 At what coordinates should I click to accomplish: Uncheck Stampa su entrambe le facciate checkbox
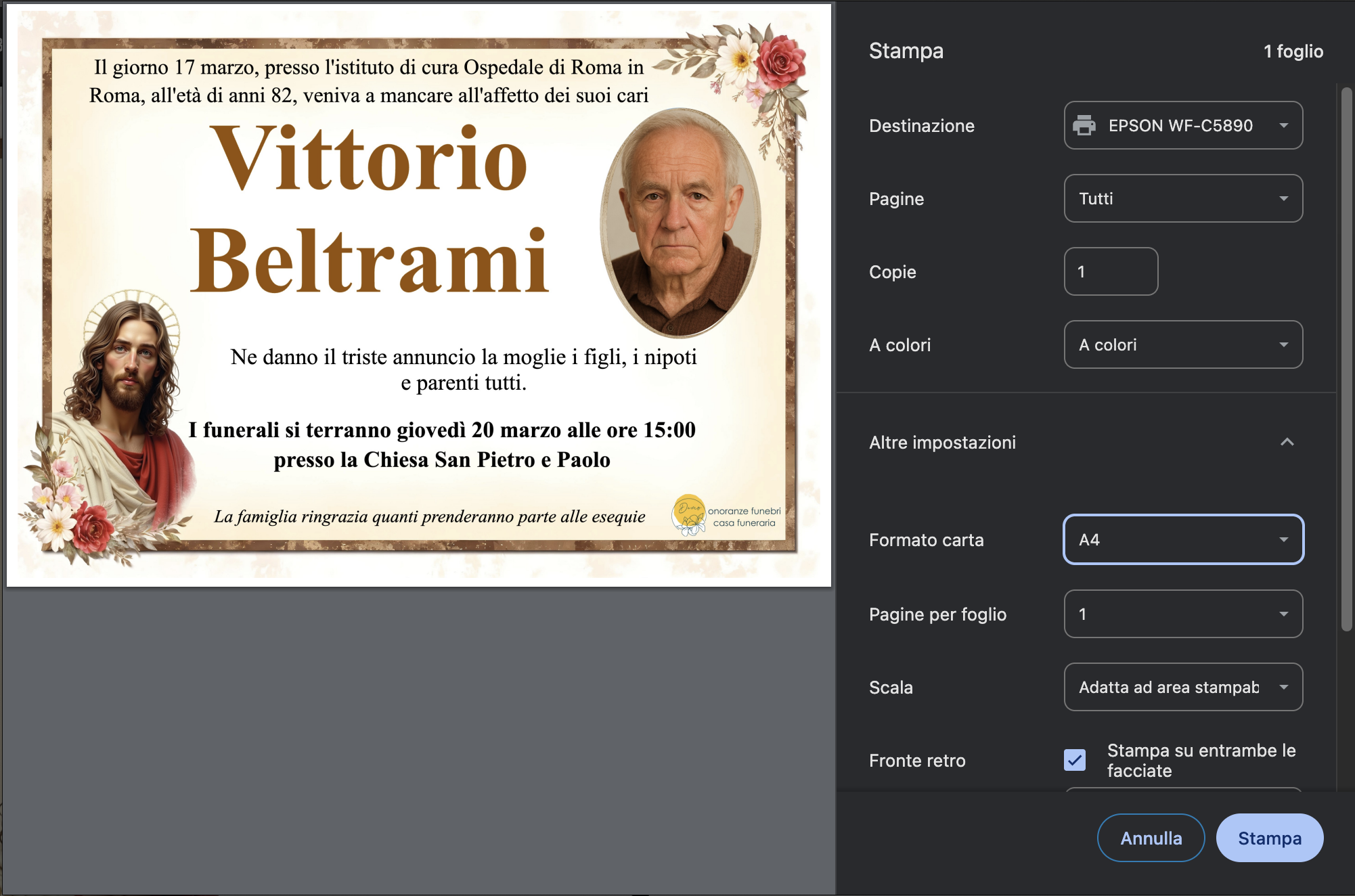(x=1075, y=760)
